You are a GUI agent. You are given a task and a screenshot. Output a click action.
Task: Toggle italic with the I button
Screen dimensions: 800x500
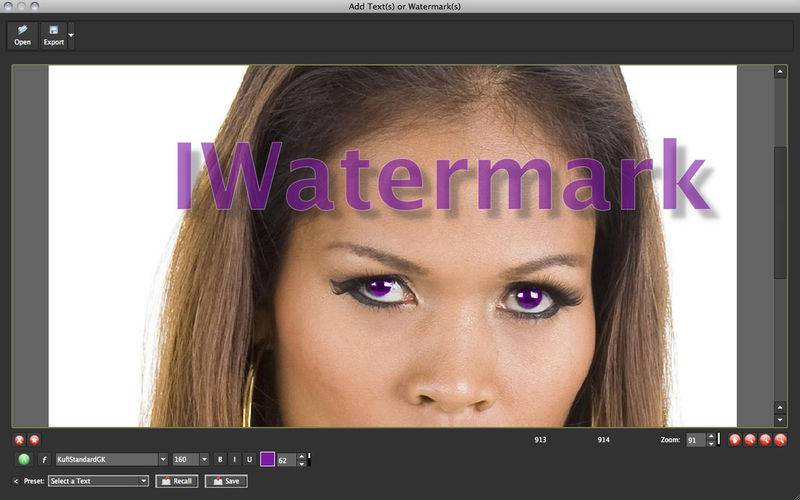point(235,459)
